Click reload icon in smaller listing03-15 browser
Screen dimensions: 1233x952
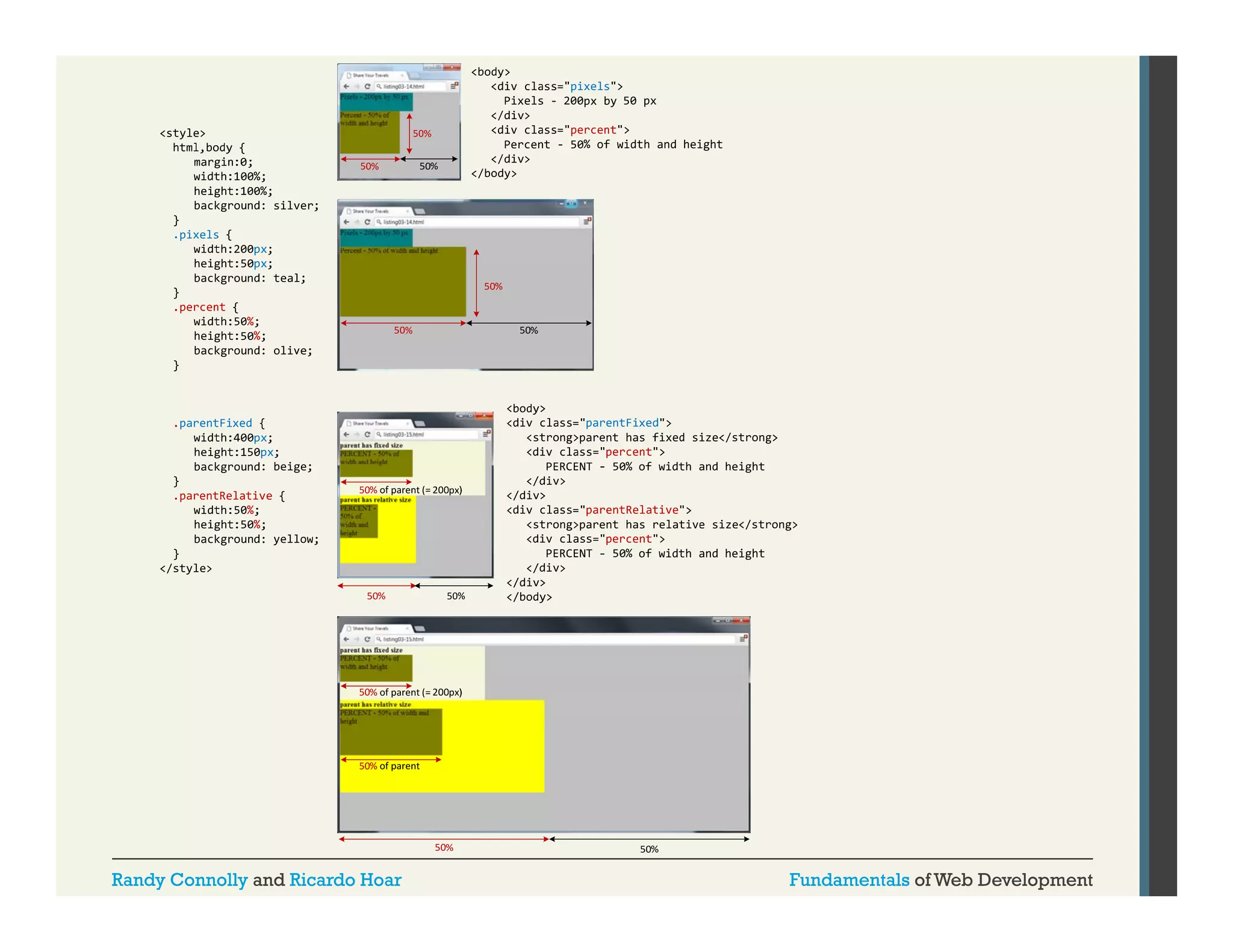[x=367, y=434]
